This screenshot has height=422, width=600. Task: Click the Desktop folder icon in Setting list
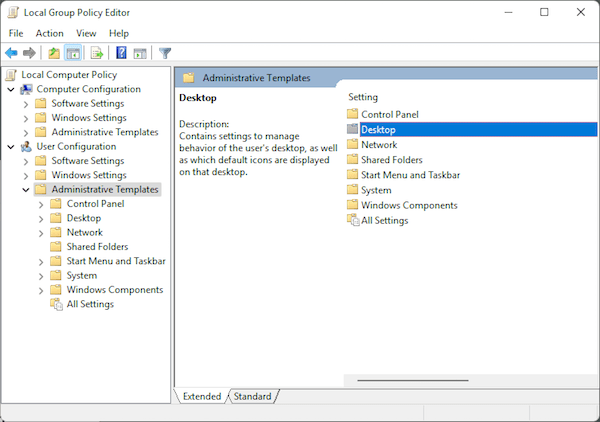[x=352, y=129]
